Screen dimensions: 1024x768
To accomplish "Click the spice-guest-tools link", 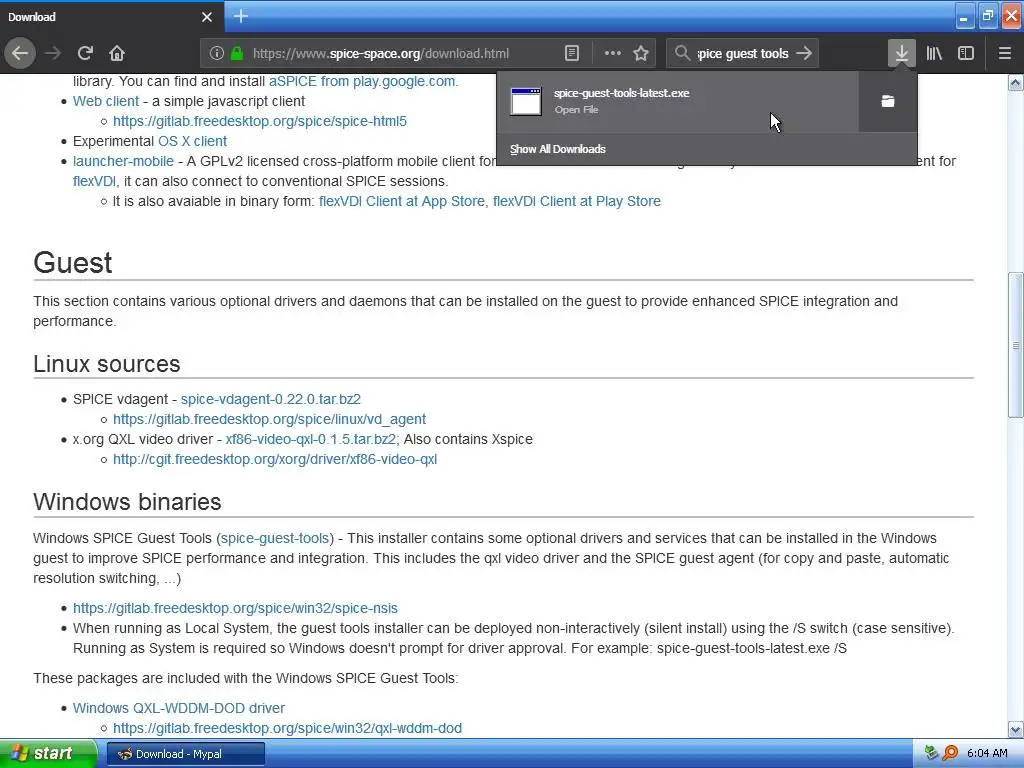I will coord(275,538).
